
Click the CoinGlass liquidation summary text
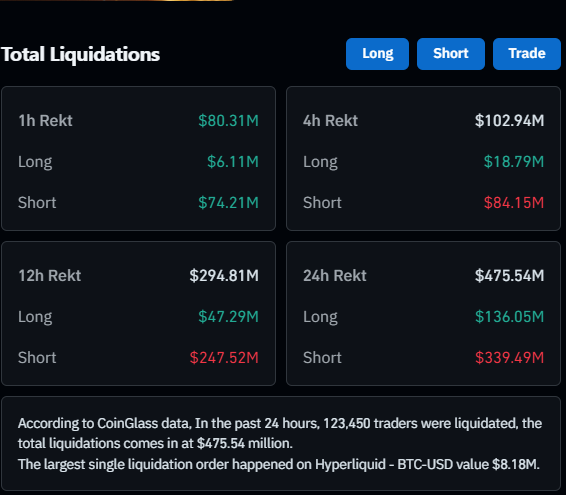[280, 433]
